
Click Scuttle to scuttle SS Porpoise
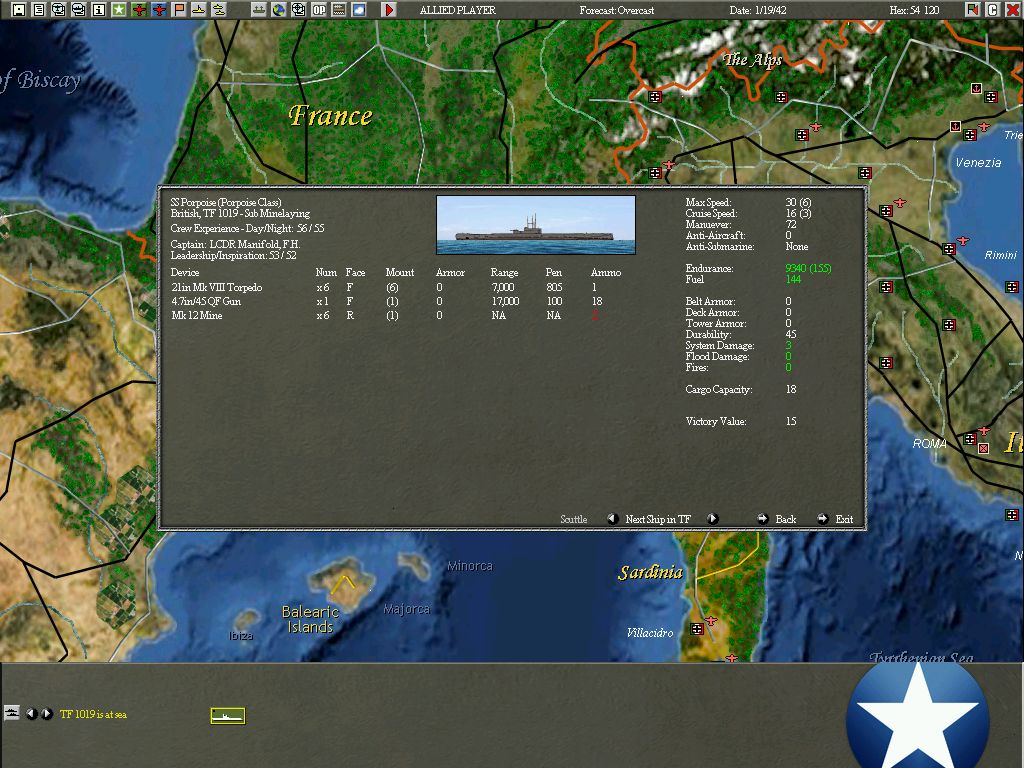(x=573, y=519)
